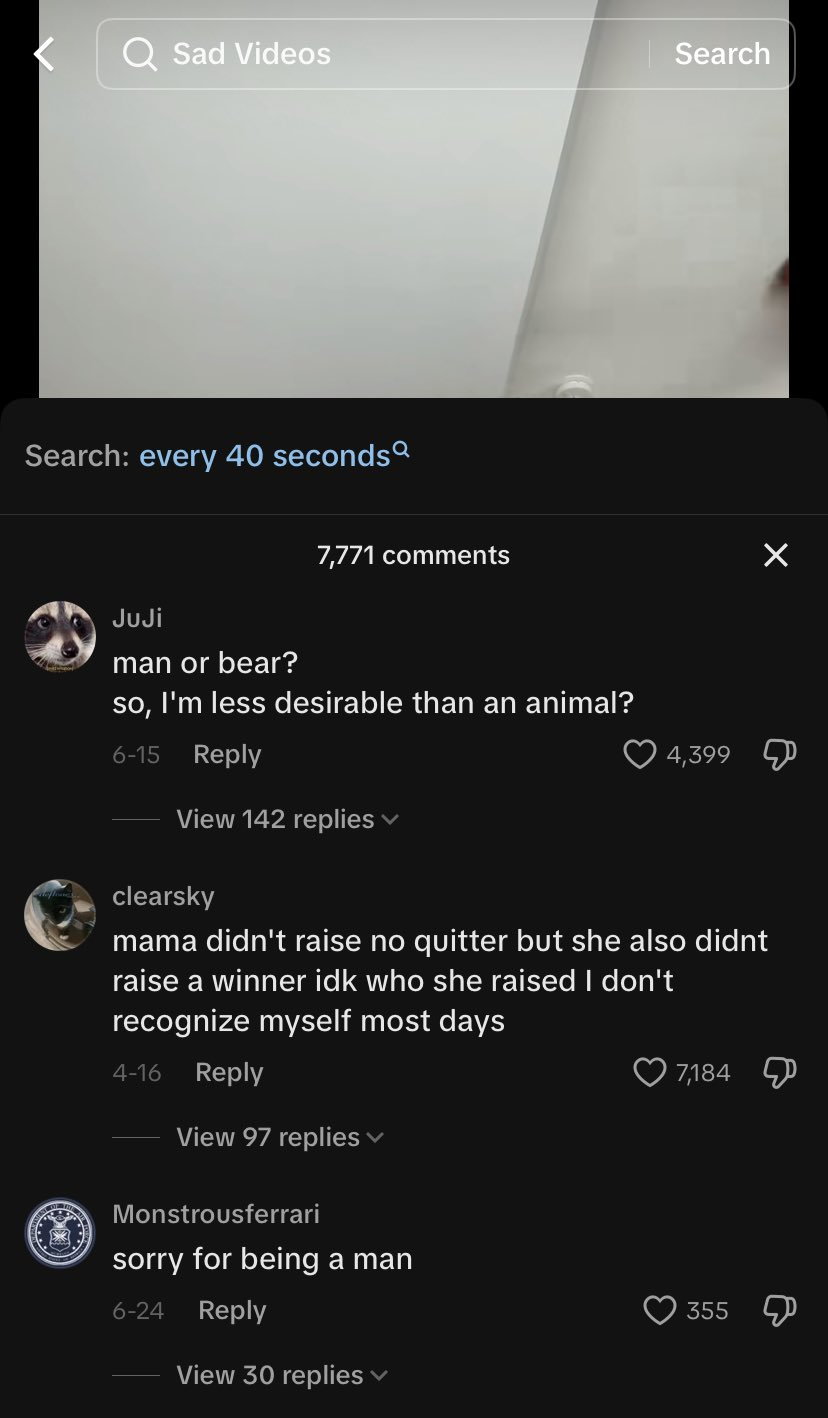Screen dimensions: 828x1418
Task: Dislike JuJi's man or bear comment
Action: click(x=779, y=754)
